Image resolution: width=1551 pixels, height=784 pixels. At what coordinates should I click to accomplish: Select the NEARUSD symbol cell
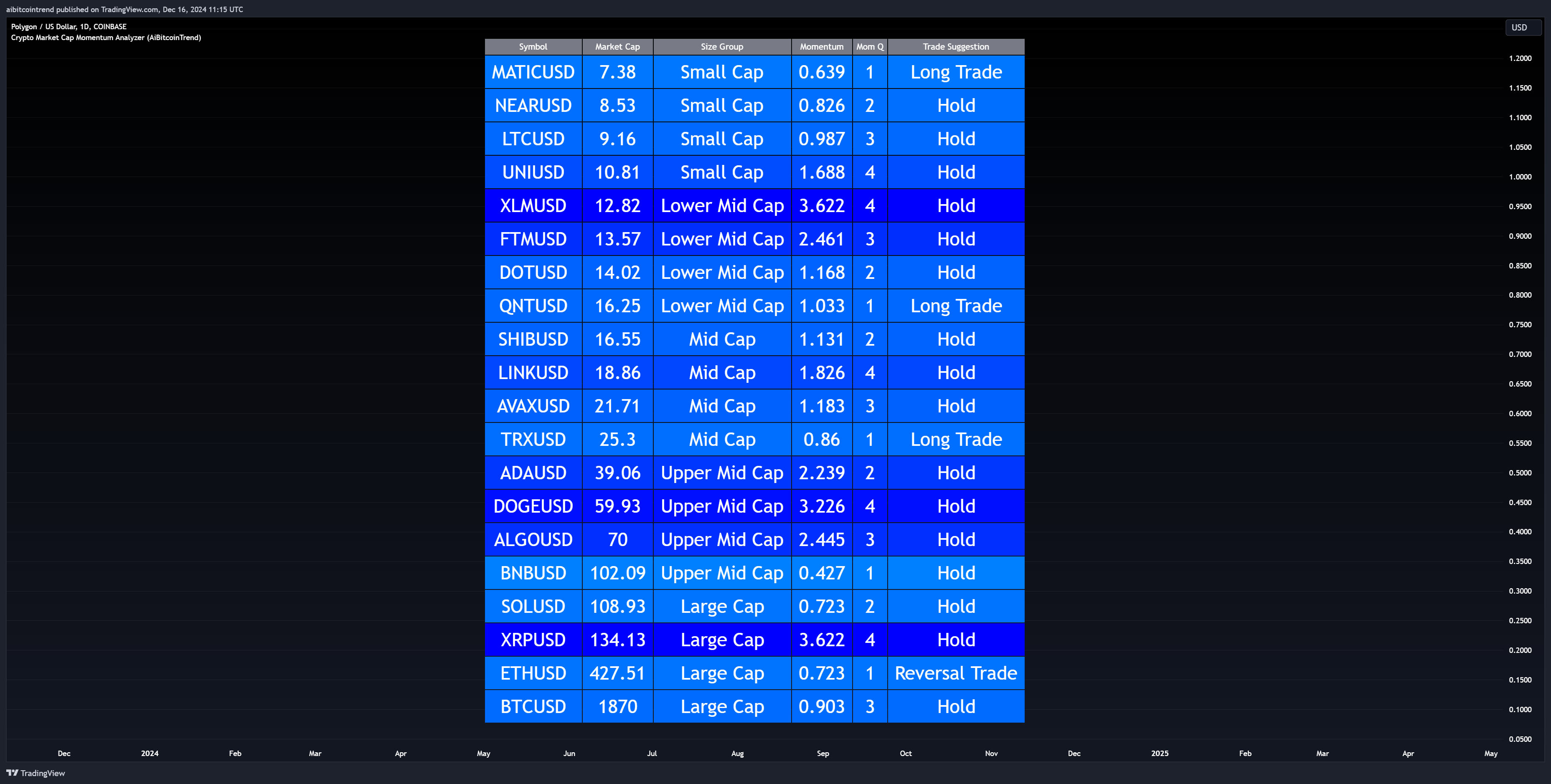tap(533, 105)
